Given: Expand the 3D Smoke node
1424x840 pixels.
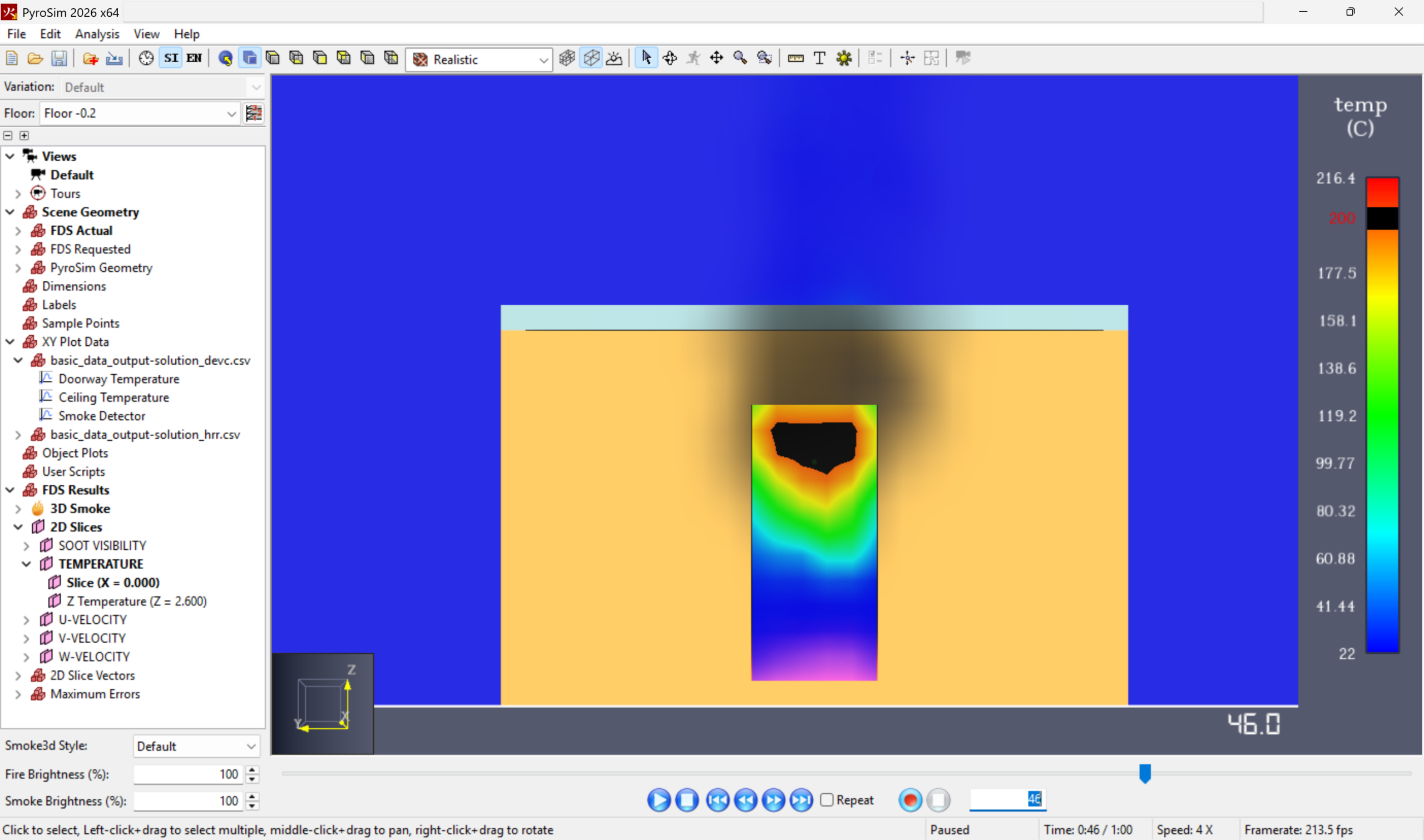Looking at the screenshot, I should coord(18,509).
